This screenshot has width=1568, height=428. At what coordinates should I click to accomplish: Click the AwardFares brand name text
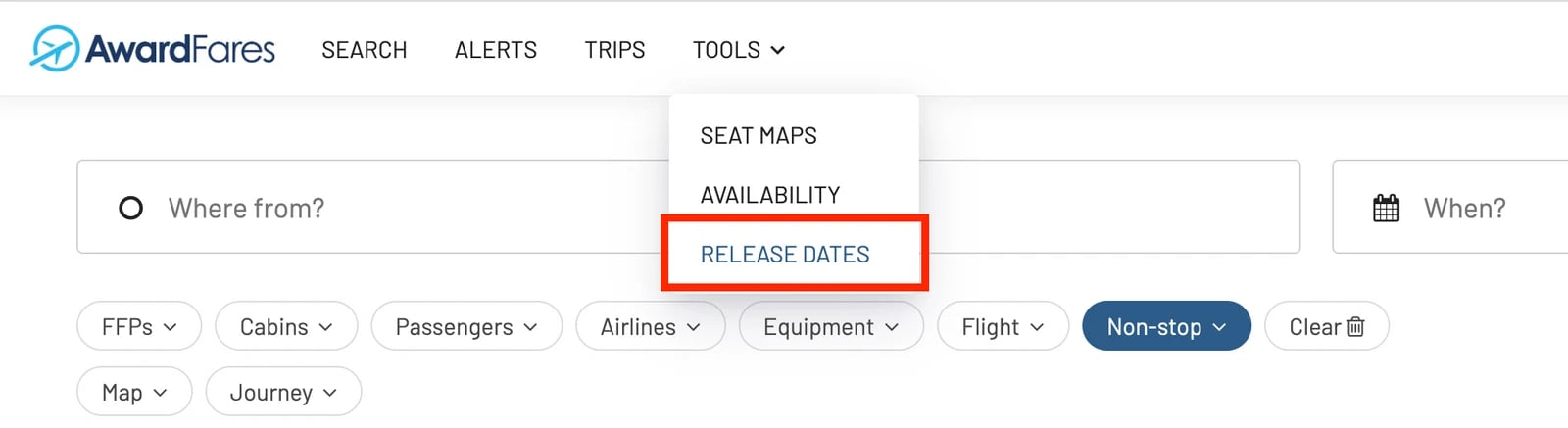pyautogui.click(x=180, y=49)
